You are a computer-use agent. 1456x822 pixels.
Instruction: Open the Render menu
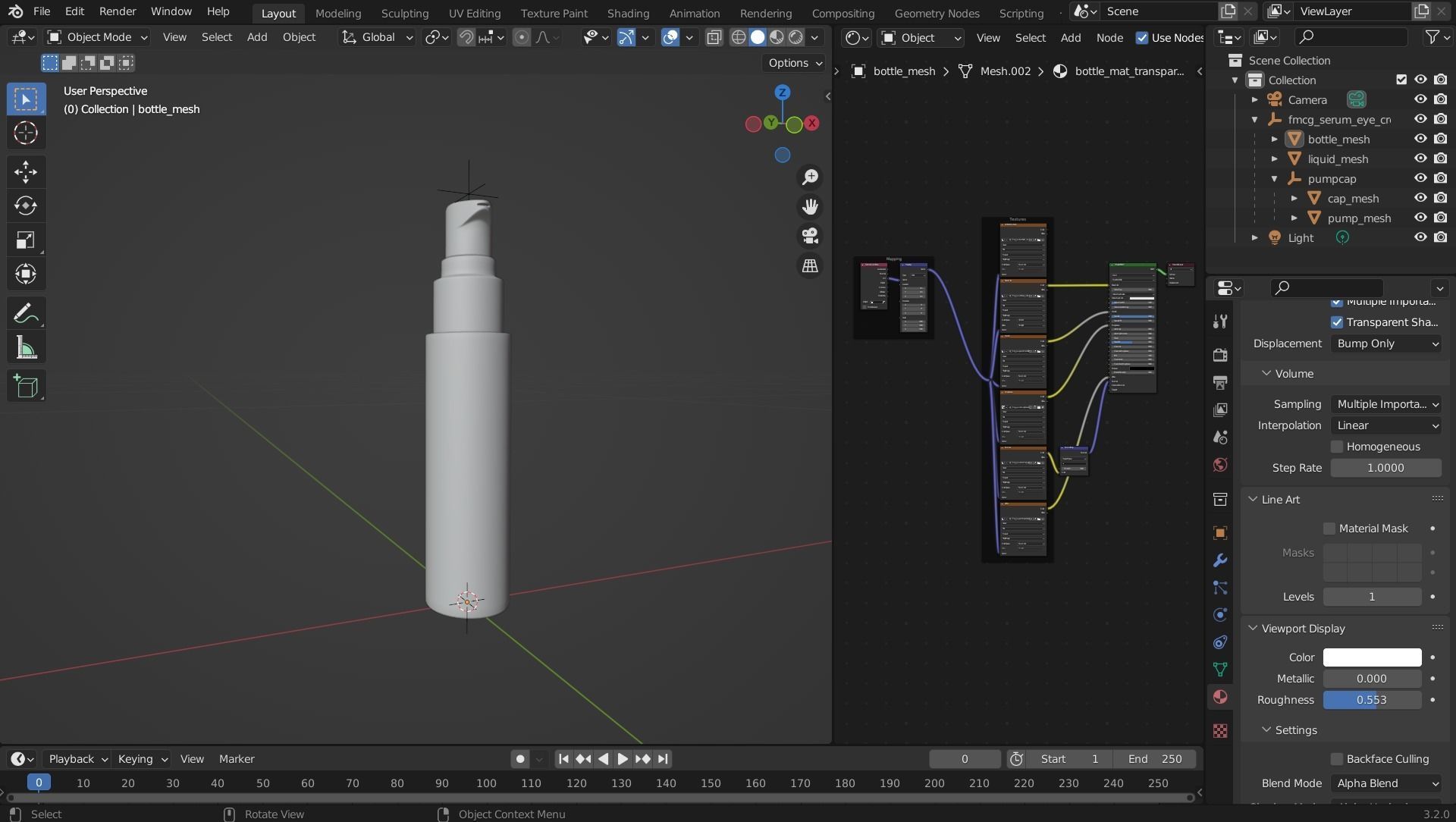(x=118, y=11)
